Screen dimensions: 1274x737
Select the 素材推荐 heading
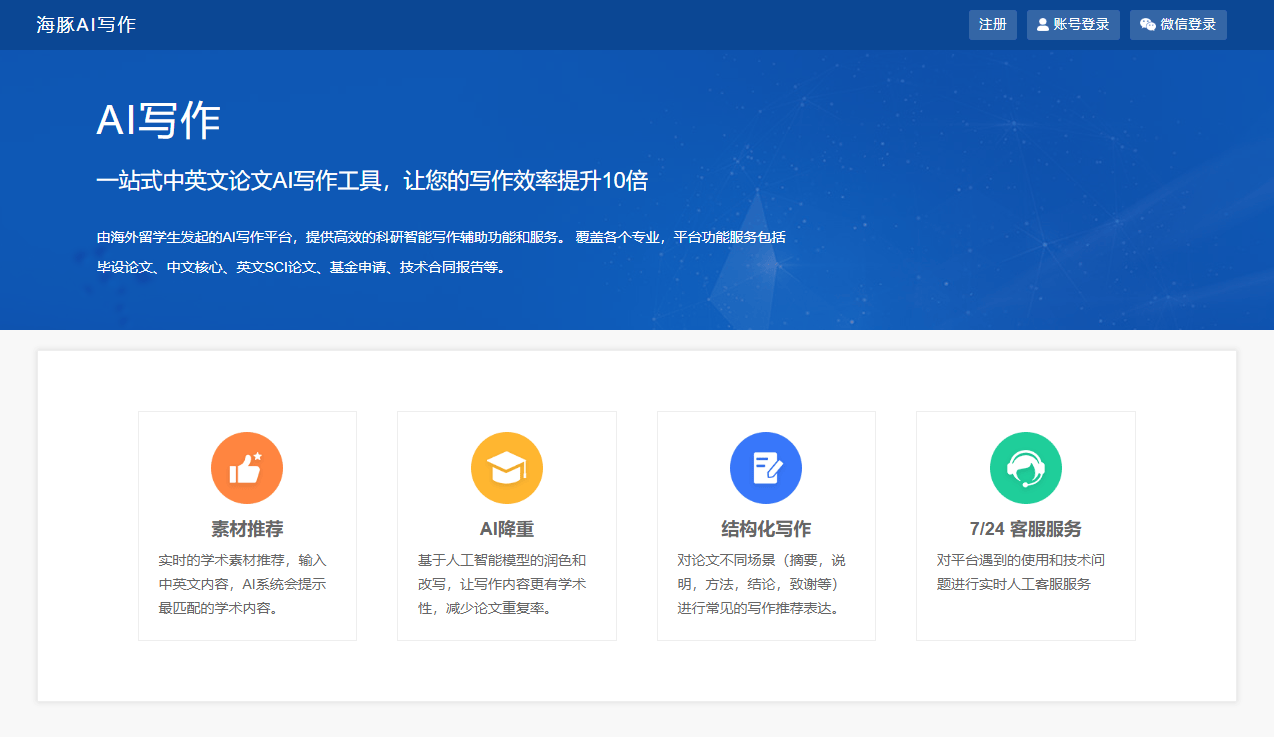tap(247, 529)
